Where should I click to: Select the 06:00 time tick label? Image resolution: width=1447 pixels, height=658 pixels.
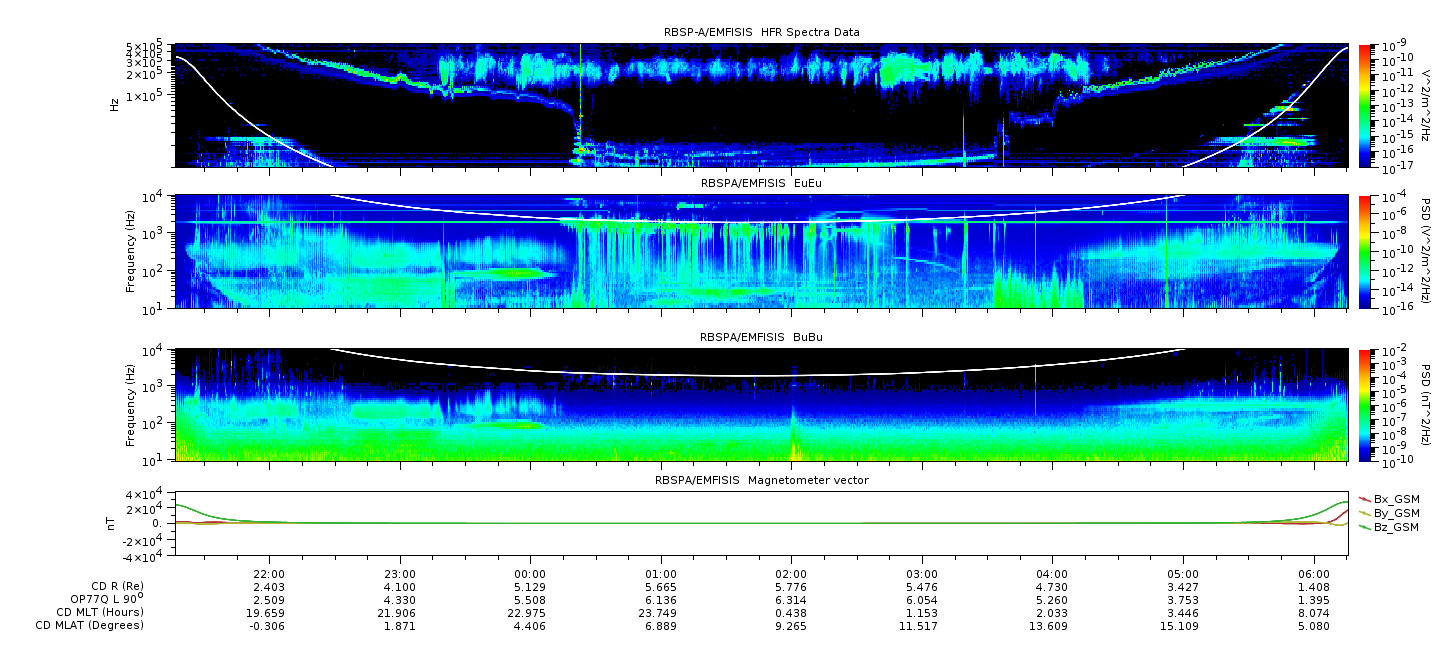tap(1313, 574)
